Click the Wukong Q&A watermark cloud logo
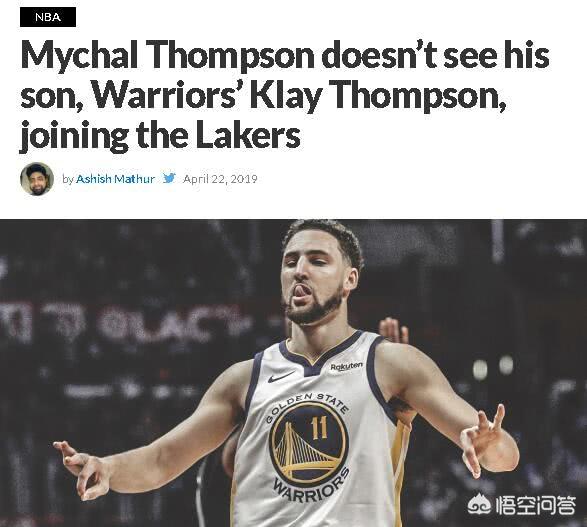 coord(480,506)
